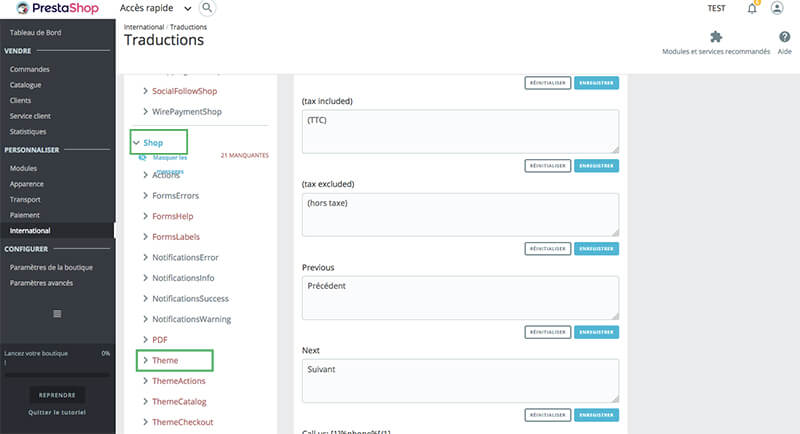Image resolution: width=800 pixels, height=434 pixels.
Task: Click the Next translation field containing Suivant
Action: click(x=460, y=379)
